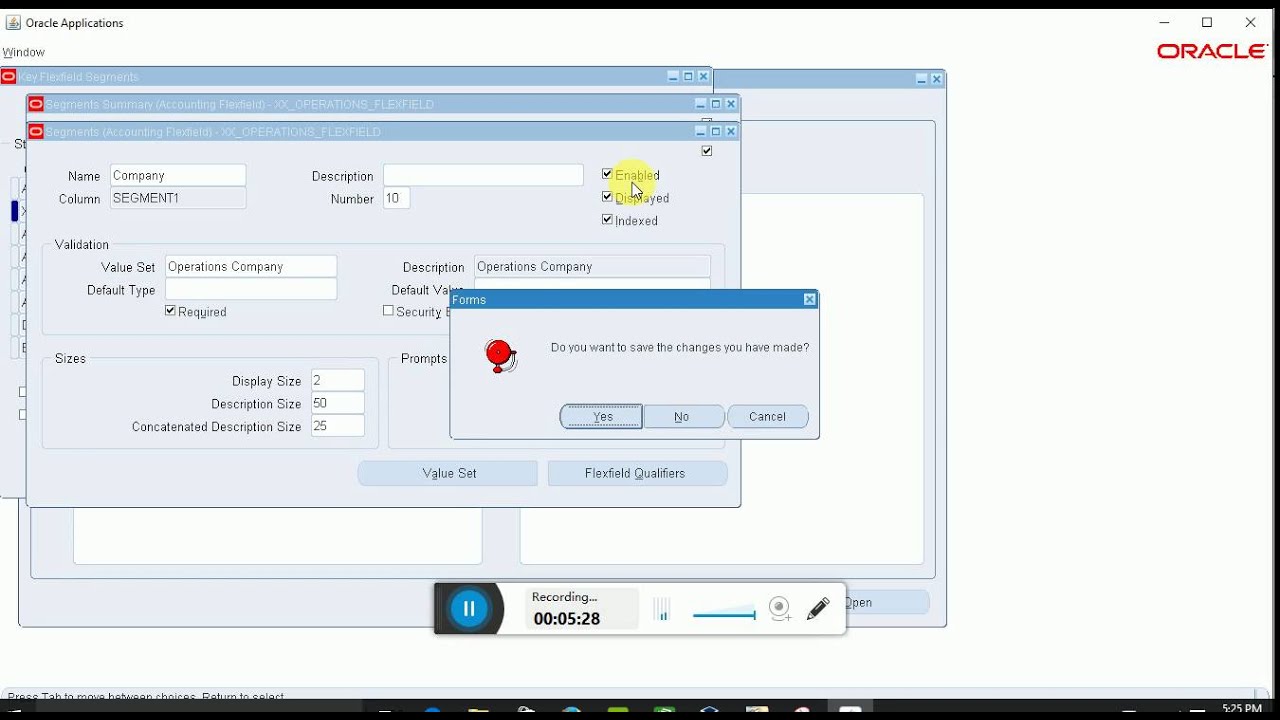This screenshot has height=720, width=1280.
Task: Click the Value Set field Operations Company
Action: point(251,266)
